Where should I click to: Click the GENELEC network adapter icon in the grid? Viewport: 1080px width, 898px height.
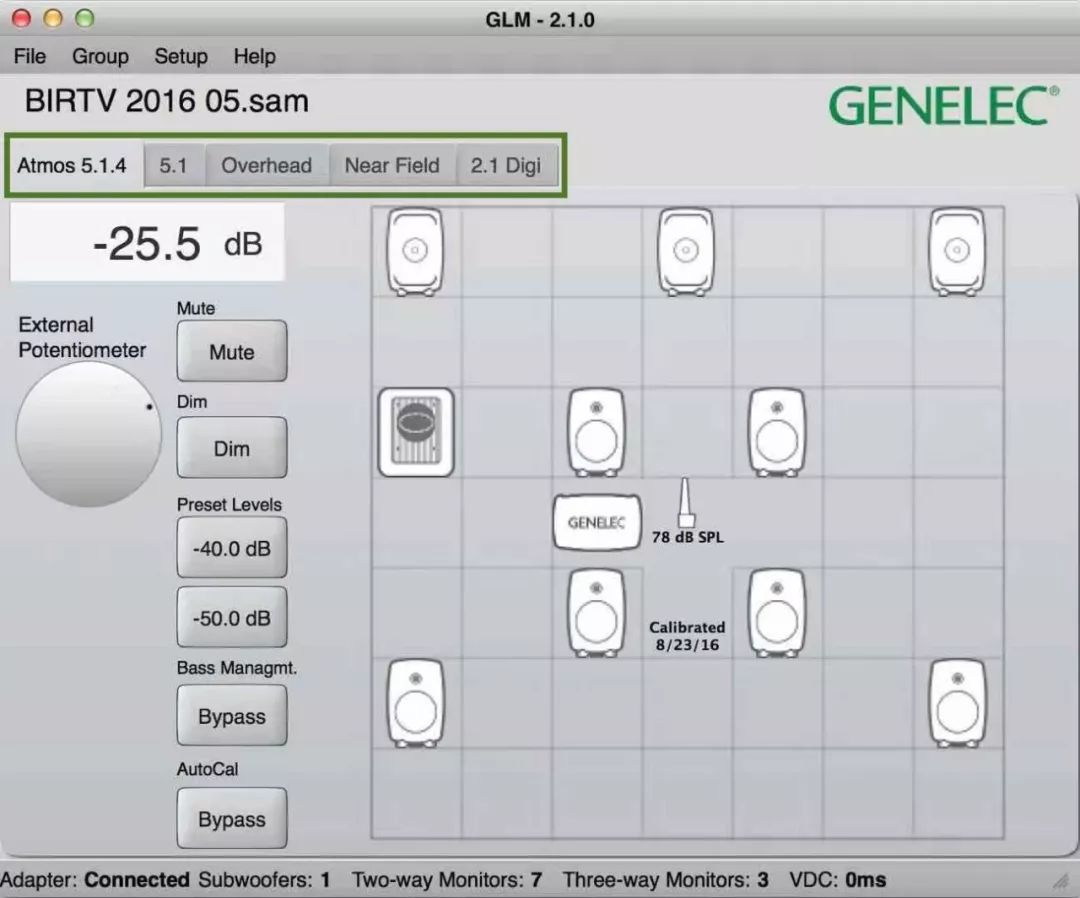[596, 522]
